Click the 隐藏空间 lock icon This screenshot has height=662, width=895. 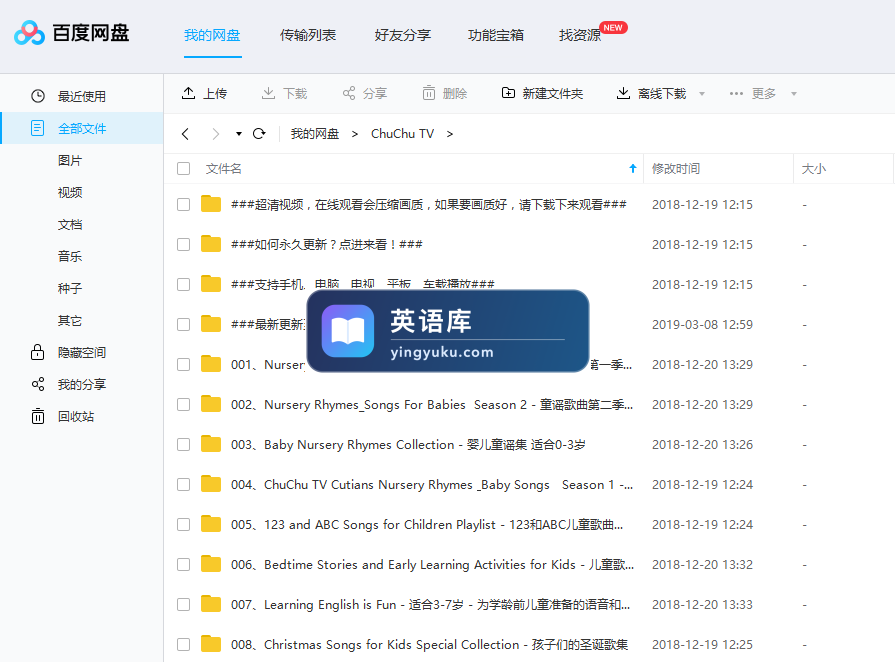tap(38, 352)
